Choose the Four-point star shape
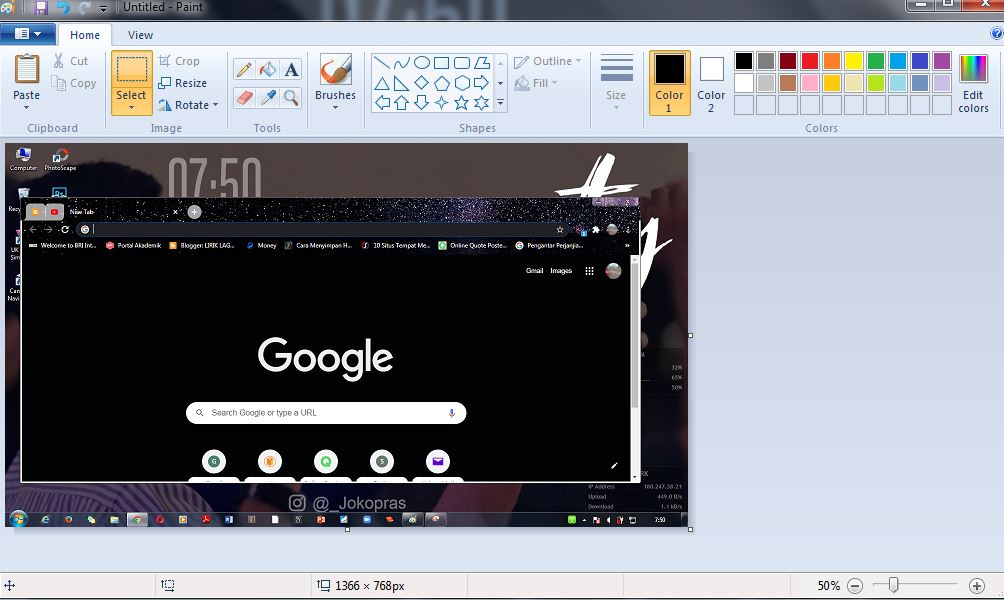Screen dimensions: 1004x600 441,102
